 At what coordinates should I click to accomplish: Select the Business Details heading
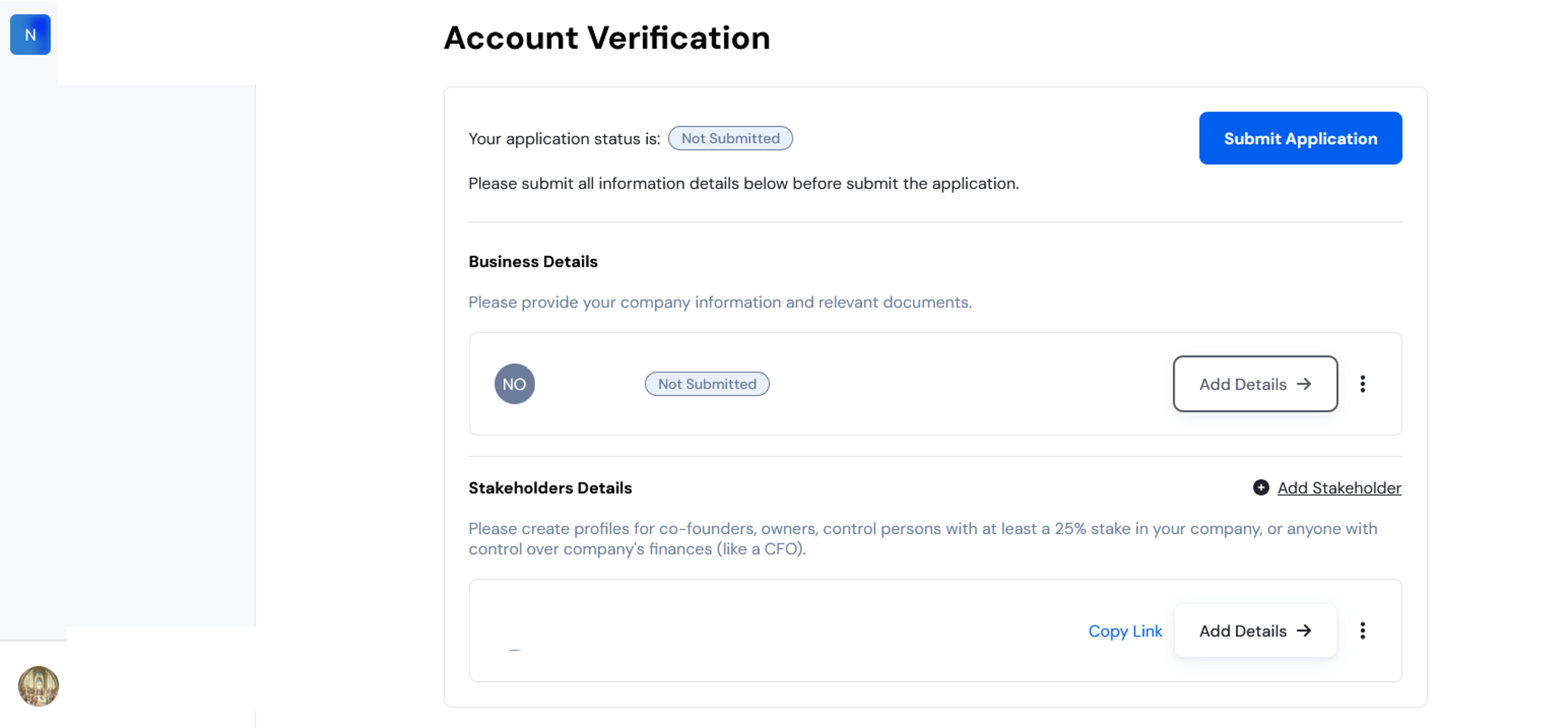coord(533,262)
